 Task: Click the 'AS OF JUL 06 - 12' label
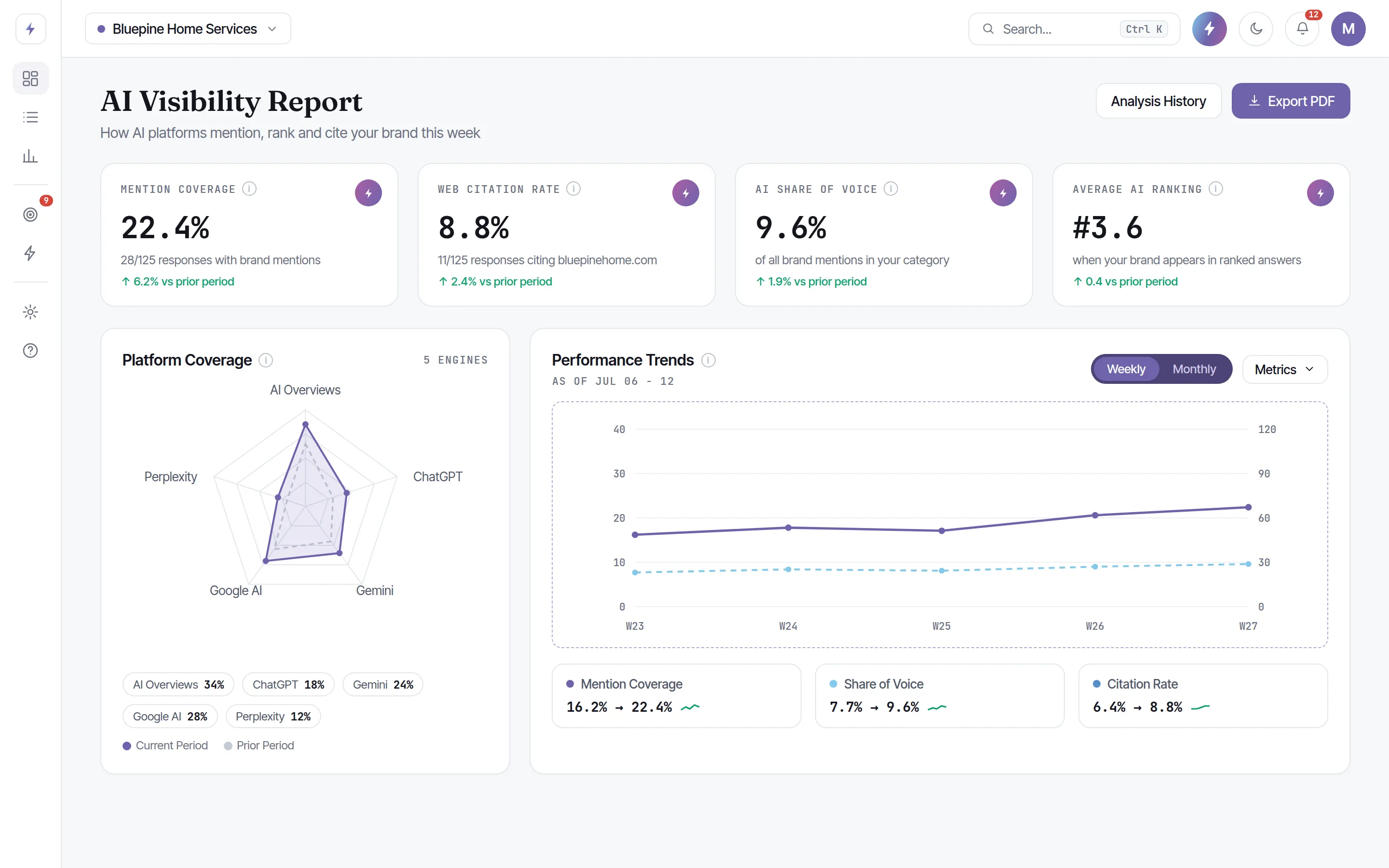coord(613,381)
